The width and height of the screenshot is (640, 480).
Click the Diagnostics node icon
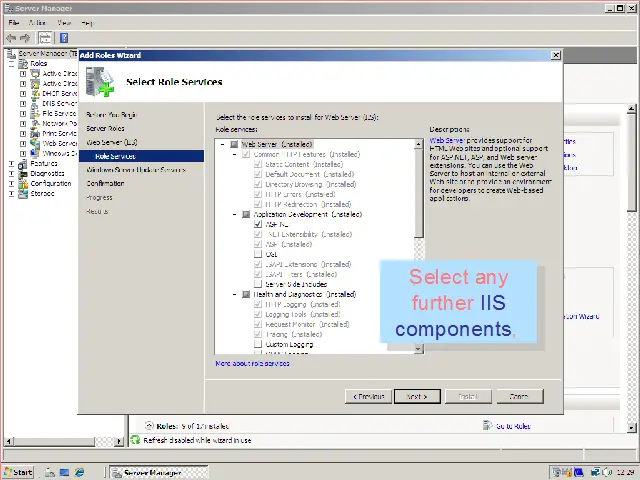click(x=23, y=173)
